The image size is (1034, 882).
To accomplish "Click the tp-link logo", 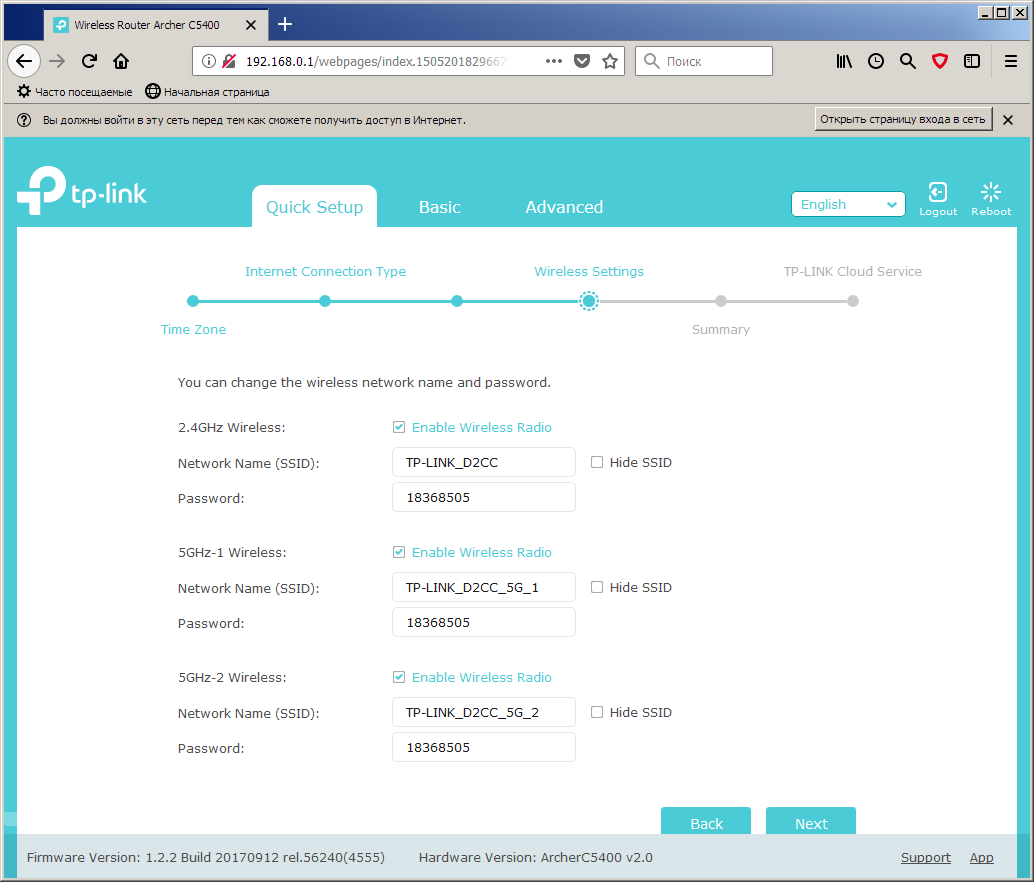I will pos(82,191).
